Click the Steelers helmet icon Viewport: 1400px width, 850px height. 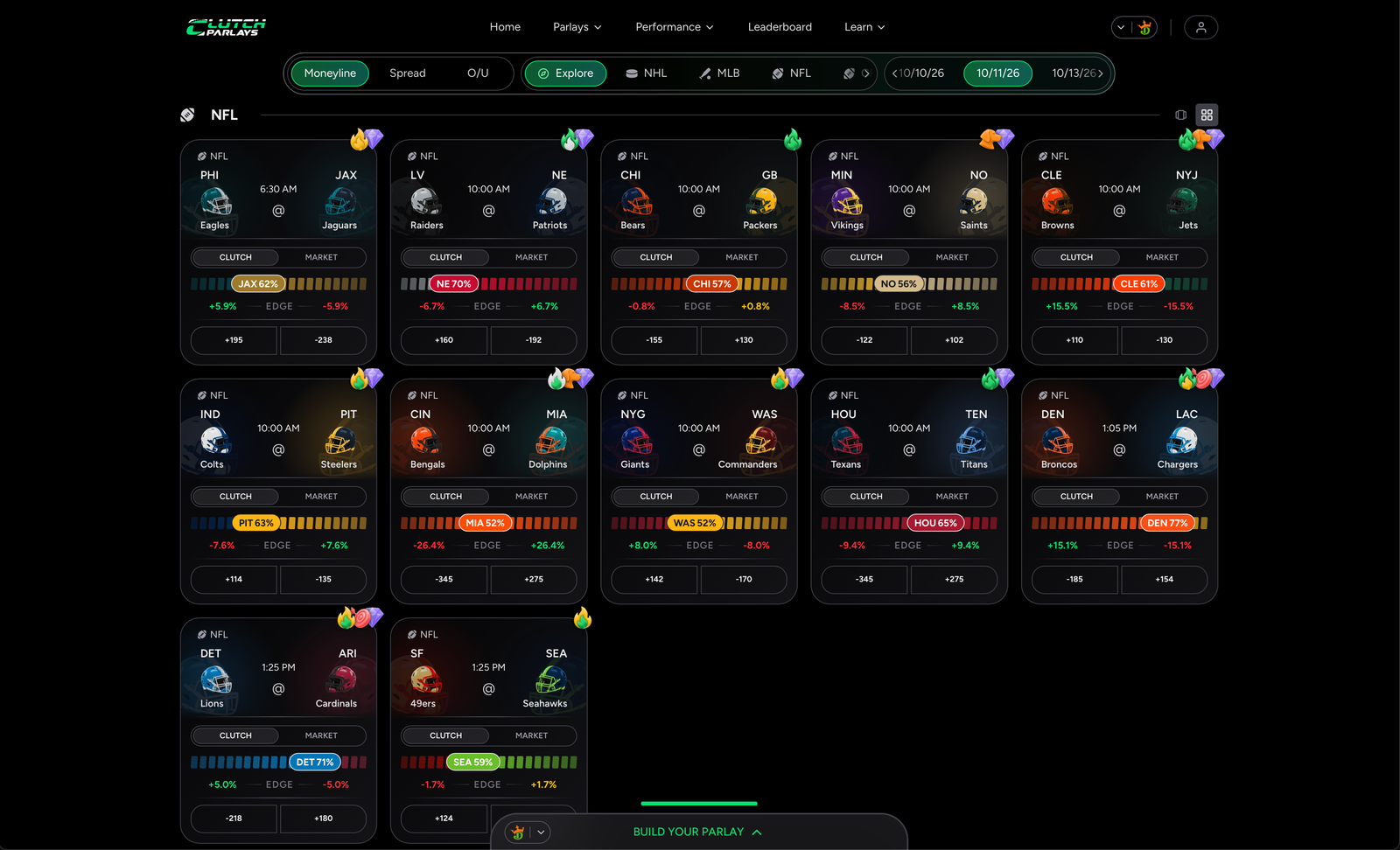[x=340, y=441]
